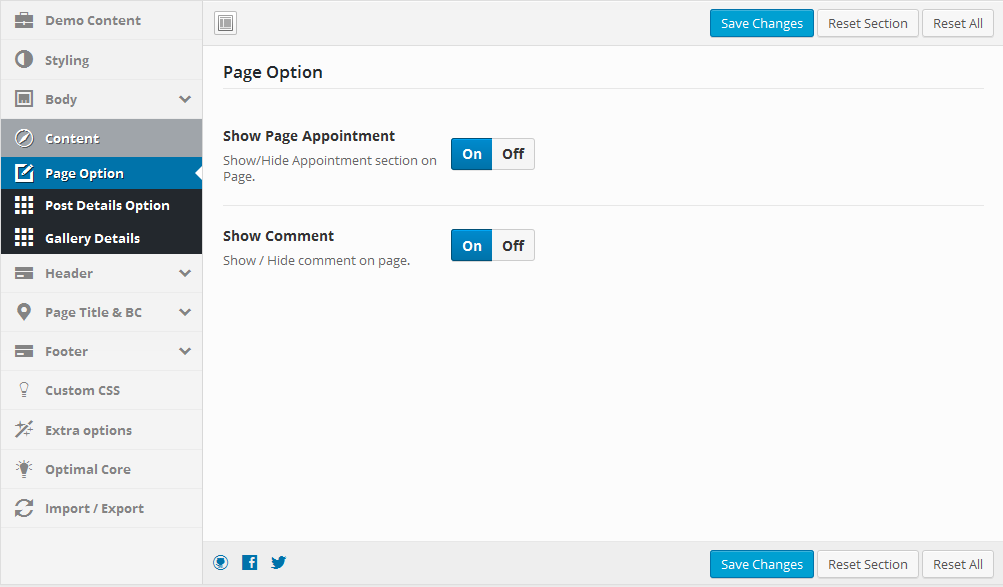The height and width of the screenshot is (587, 1003).
Task: Open the Twitter bird icon in footer
Action: (278, 562)
